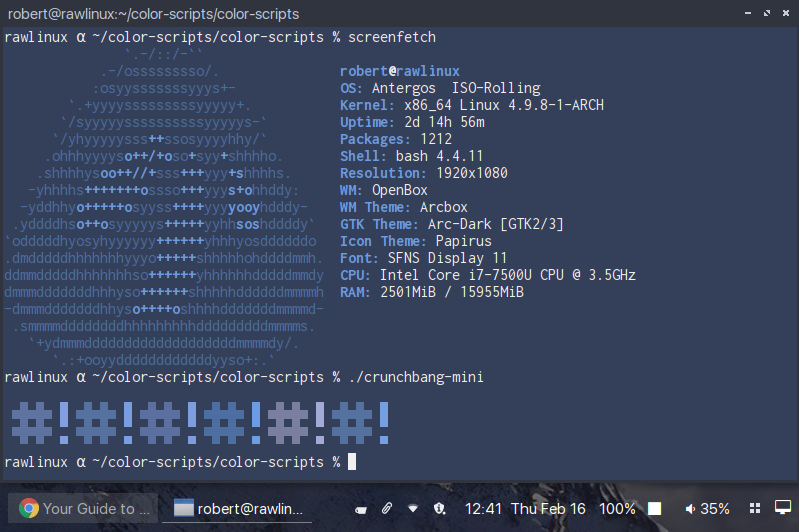
Task: Click the './crunchbang-mini' command text
Action: pos(416,377)
